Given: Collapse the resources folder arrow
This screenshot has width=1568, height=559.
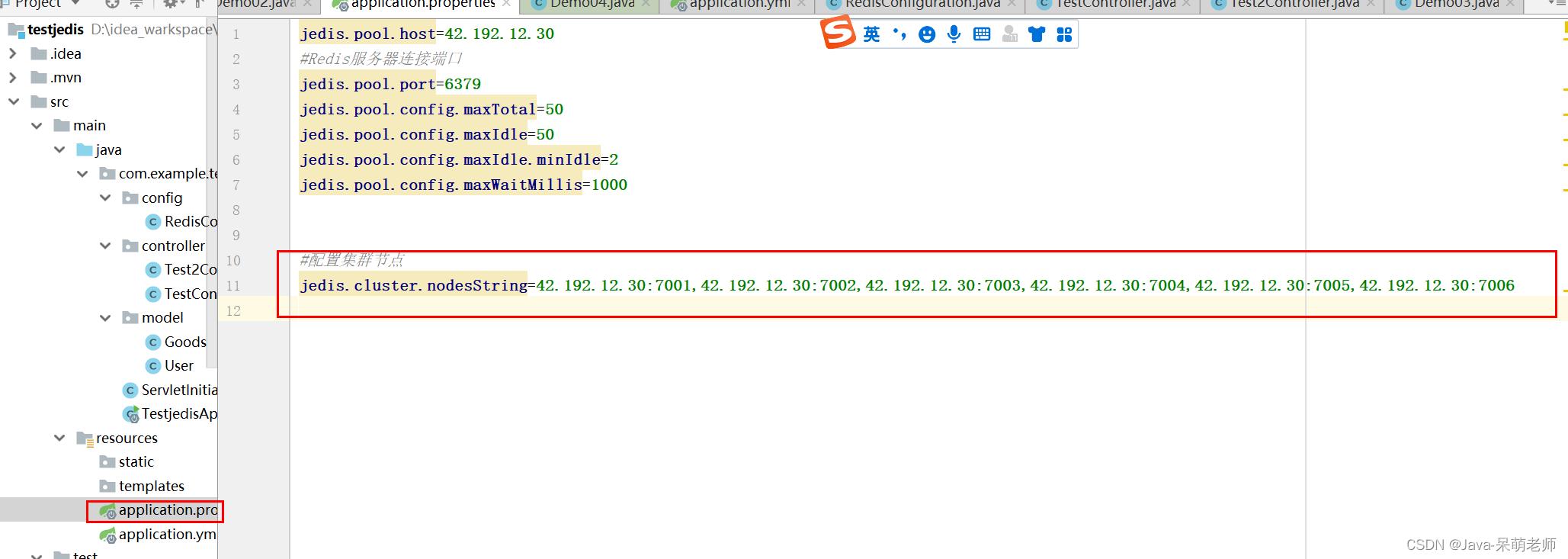Looking at the screenshot, I should (x=59, y=439).
